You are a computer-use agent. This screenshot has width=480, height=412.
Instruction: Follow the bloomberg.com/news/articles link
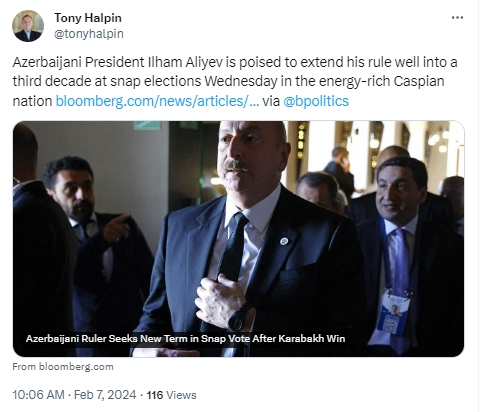click(157, 101)
